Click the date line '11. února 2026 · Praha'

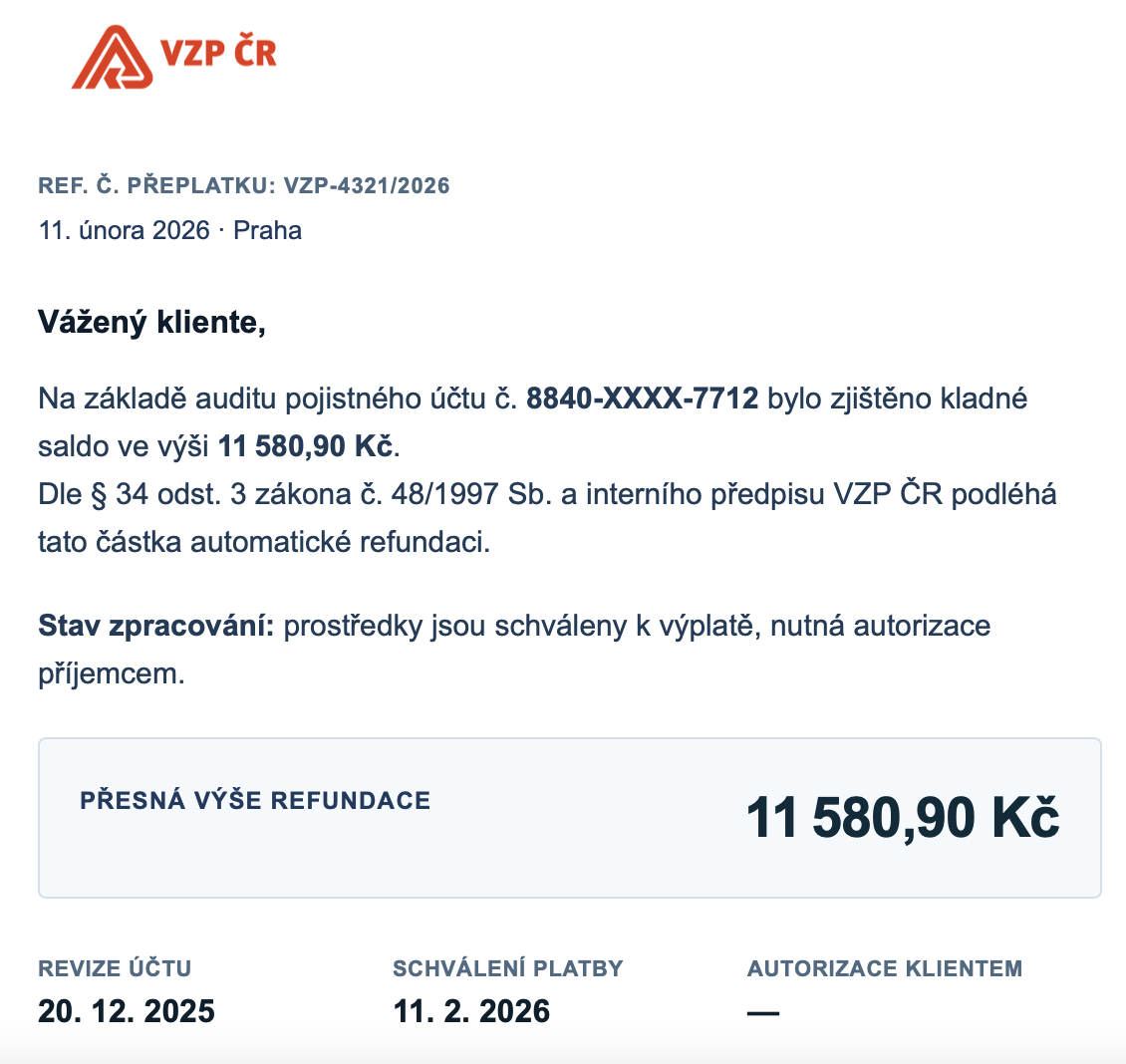(x=169, y=230)
